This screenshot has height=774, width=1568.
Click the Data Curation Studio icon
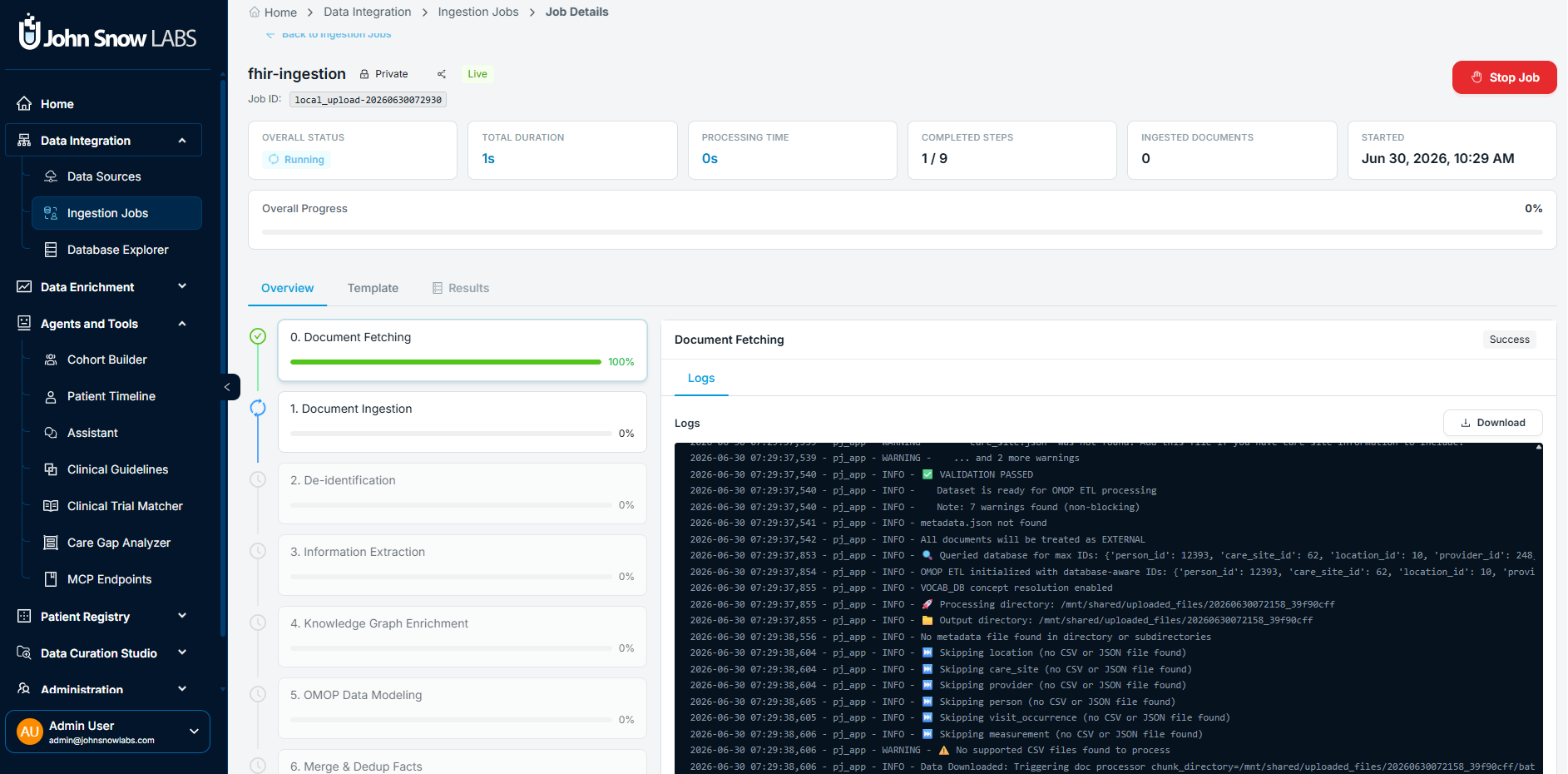point(24,653)
